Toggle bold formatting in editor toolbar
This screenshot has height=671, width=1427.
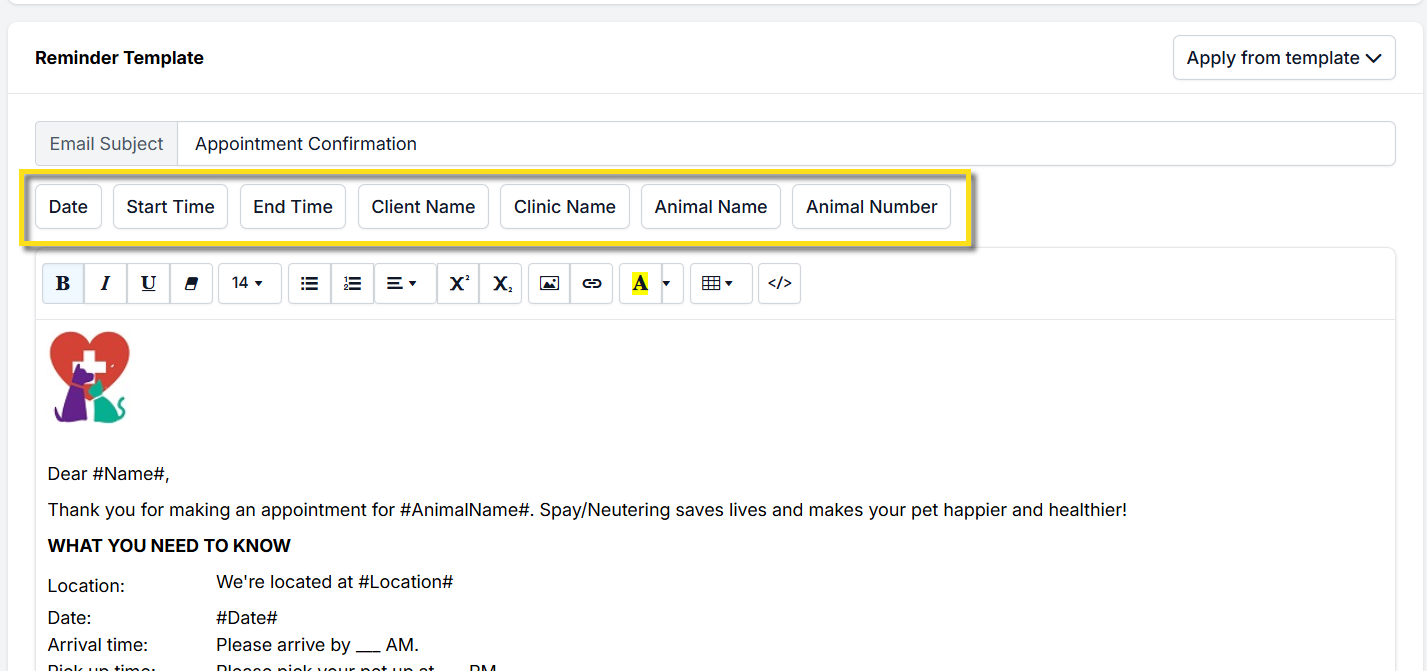point(63,284)
